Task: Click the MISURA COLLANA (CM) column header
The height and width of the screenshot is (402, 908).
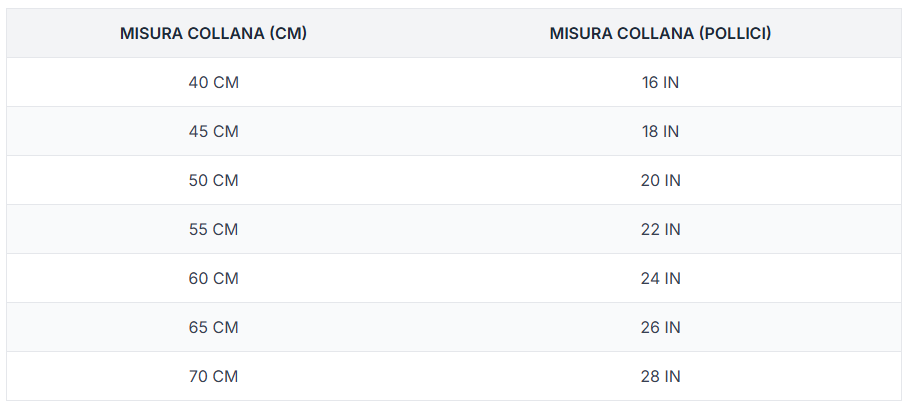Action: pos(213,33)
